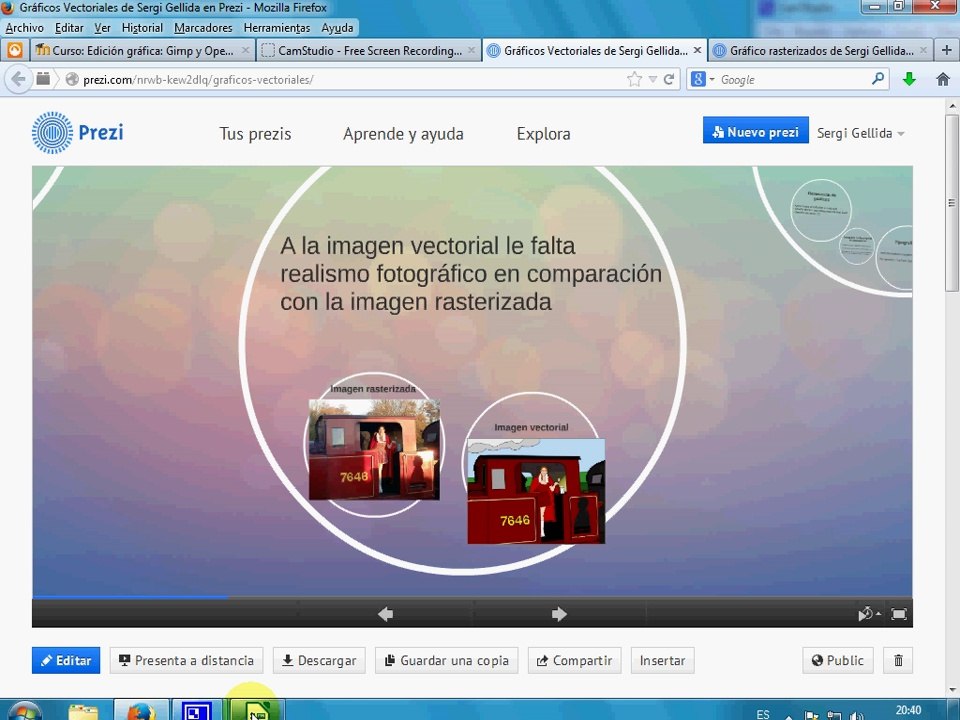Image resolution: width=960 pixels, height=720 pixels.
Task: Open search engine selector dropdown
Action: [702, 79]
